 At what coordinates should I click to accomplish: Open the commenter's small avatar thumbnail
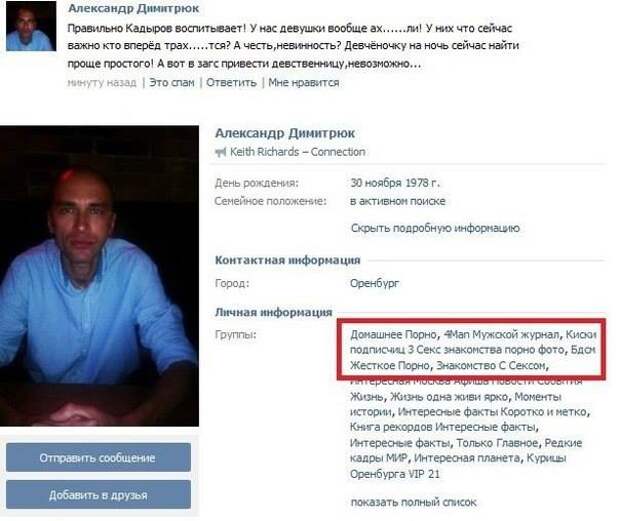31,26
